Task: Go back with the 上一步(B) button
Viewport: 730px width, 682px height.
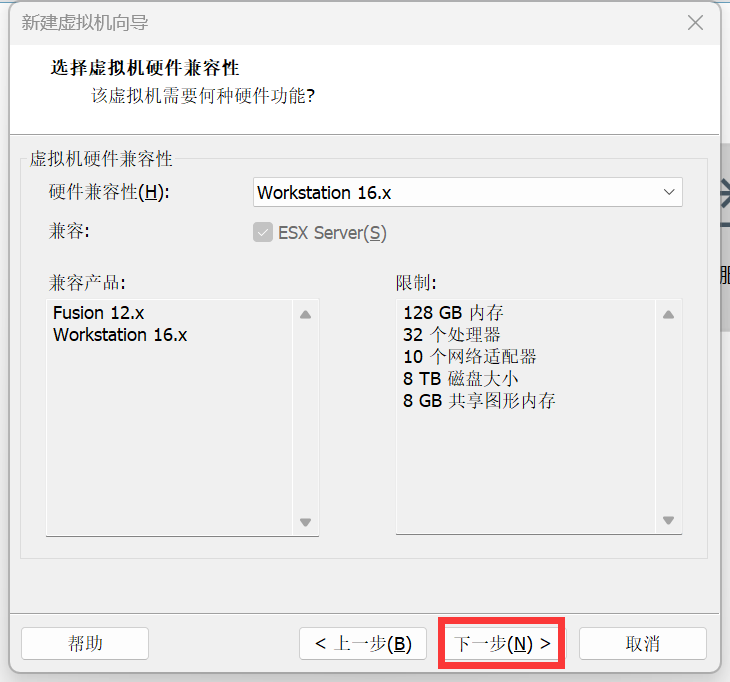Action: click(363, 643)
